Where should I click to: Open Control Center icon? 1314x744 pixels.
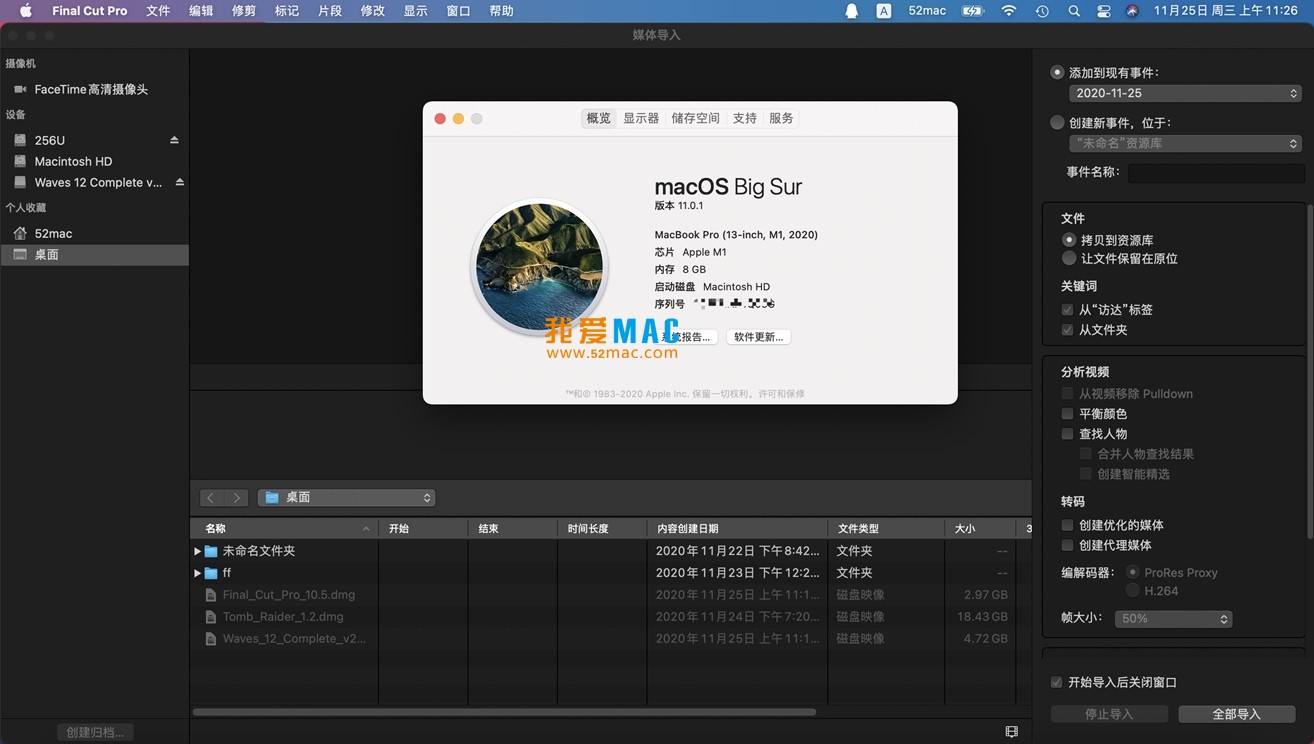pos(1104,11)
